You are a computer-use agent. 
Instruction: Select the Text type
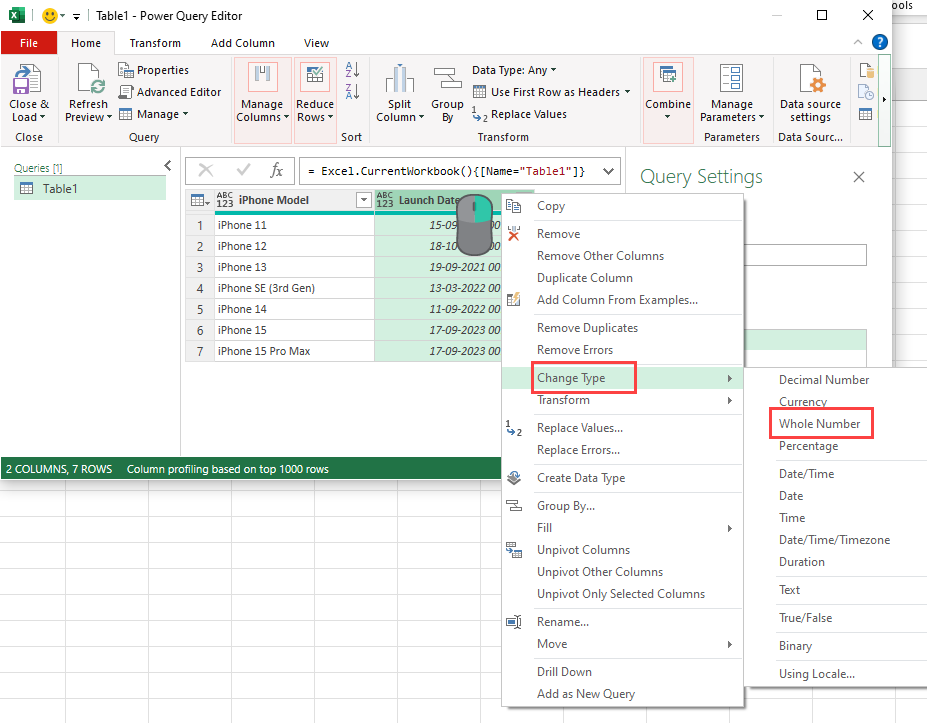[x=789, y=590]
